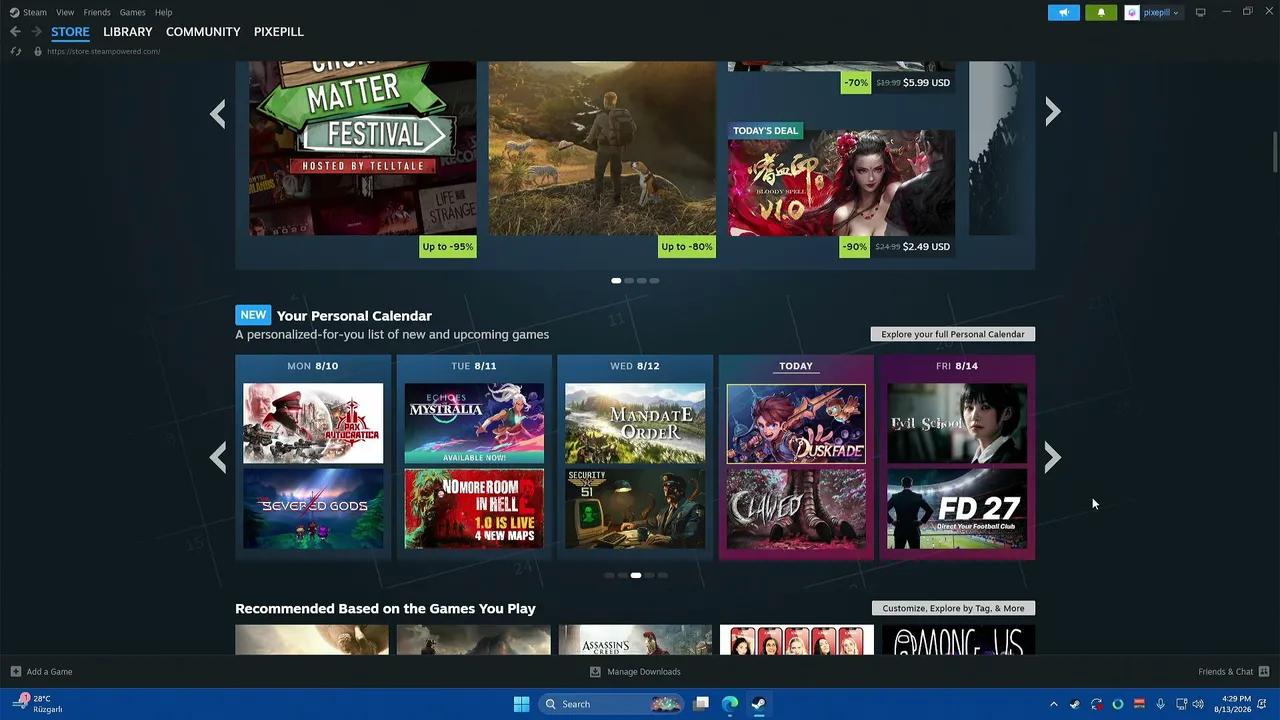Click the Add a Game plus icon
Viewport: 1280px width, 720px height.
tap(15, 672)
